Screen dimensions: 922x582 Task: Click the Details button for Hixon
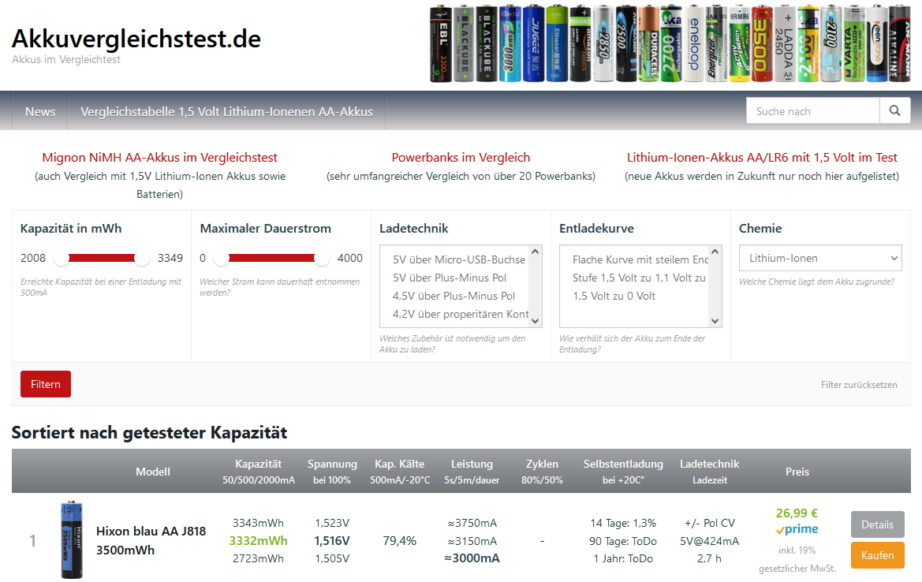click(877, 524)
